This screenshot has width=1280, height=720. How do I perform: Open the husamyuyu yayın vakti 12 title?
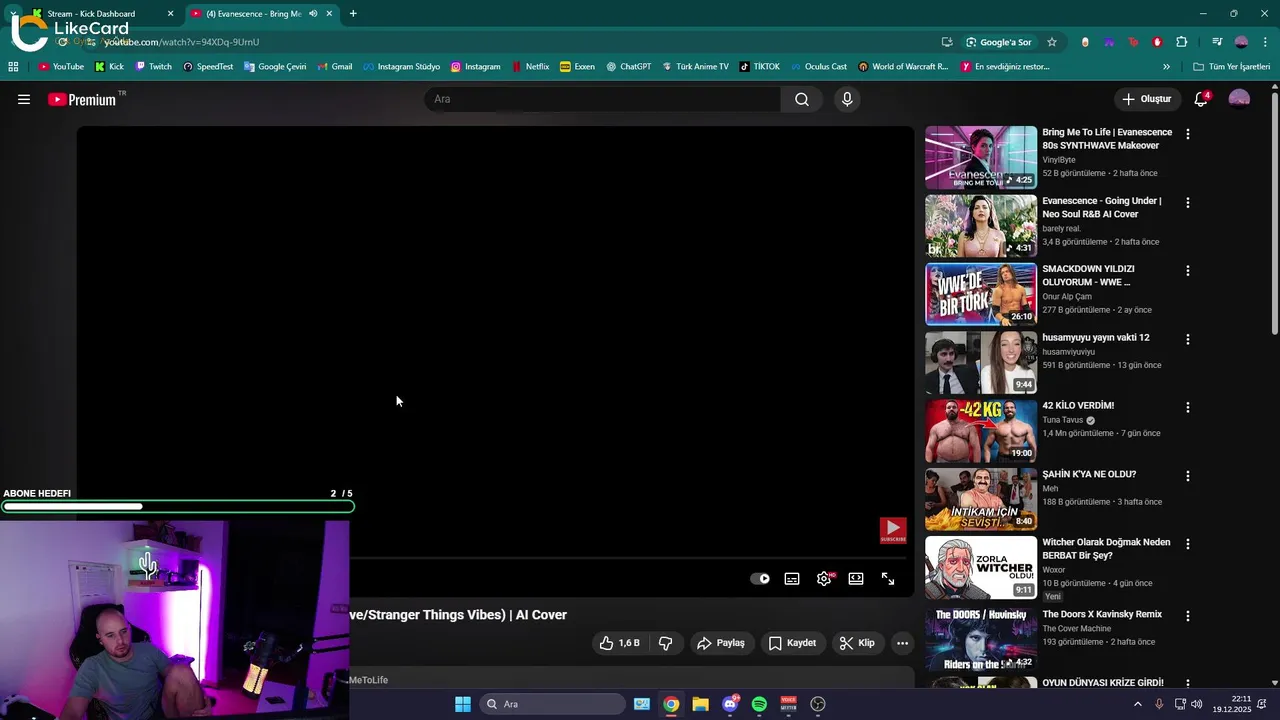pyautogui.click(x=1096, y=338)
